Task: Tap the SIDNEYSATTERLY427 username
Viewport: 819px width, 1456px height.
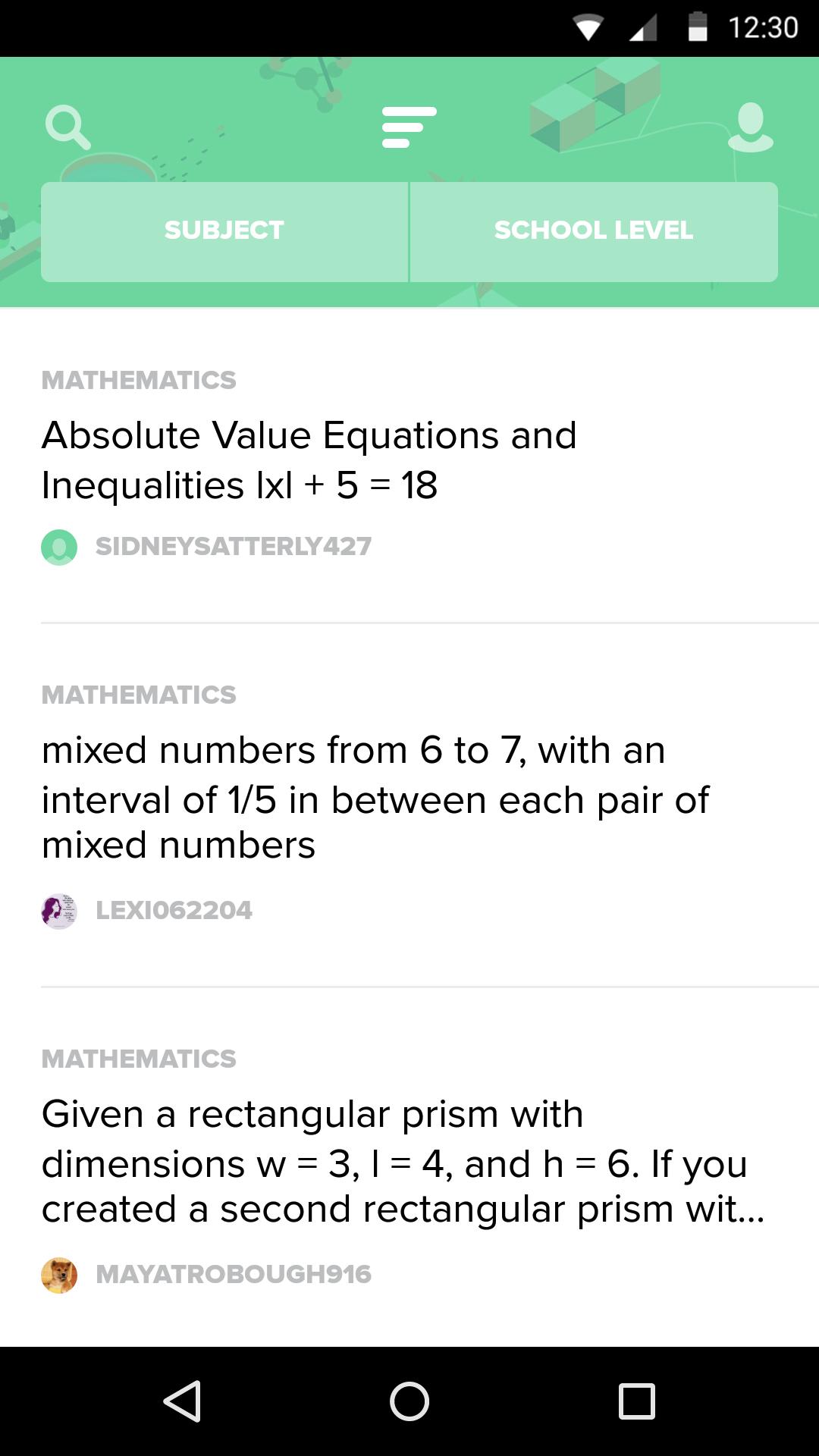Action: click(234, 547)
